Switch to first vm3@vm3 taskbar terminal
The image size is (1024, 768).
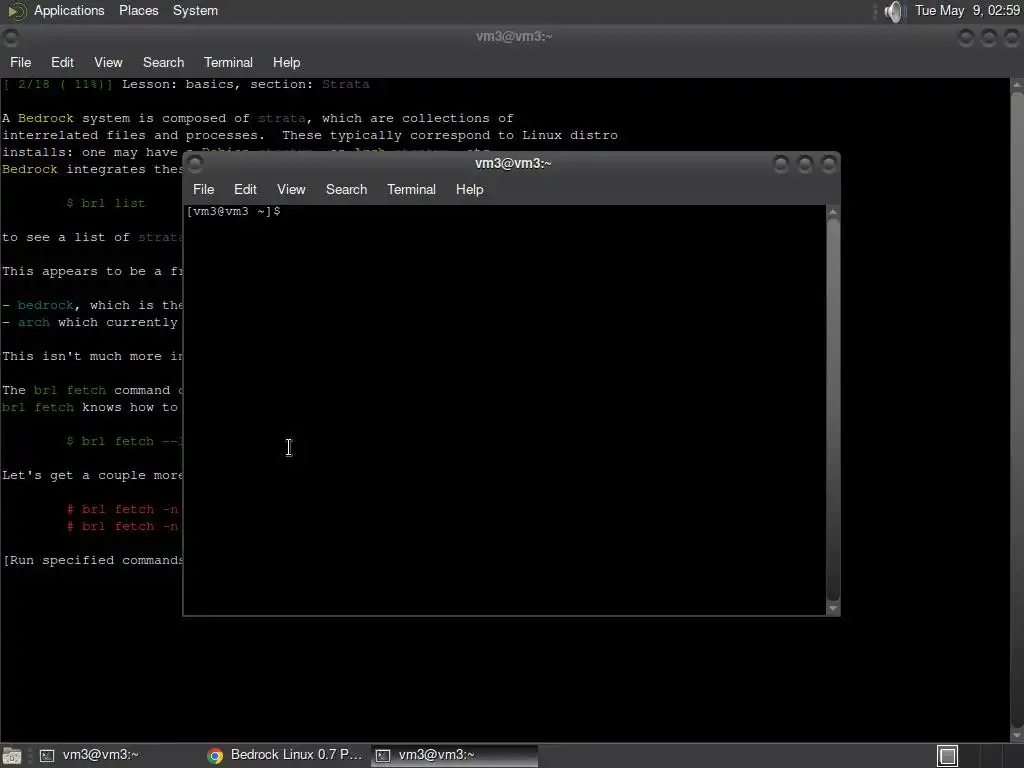(x=116, y=755)
